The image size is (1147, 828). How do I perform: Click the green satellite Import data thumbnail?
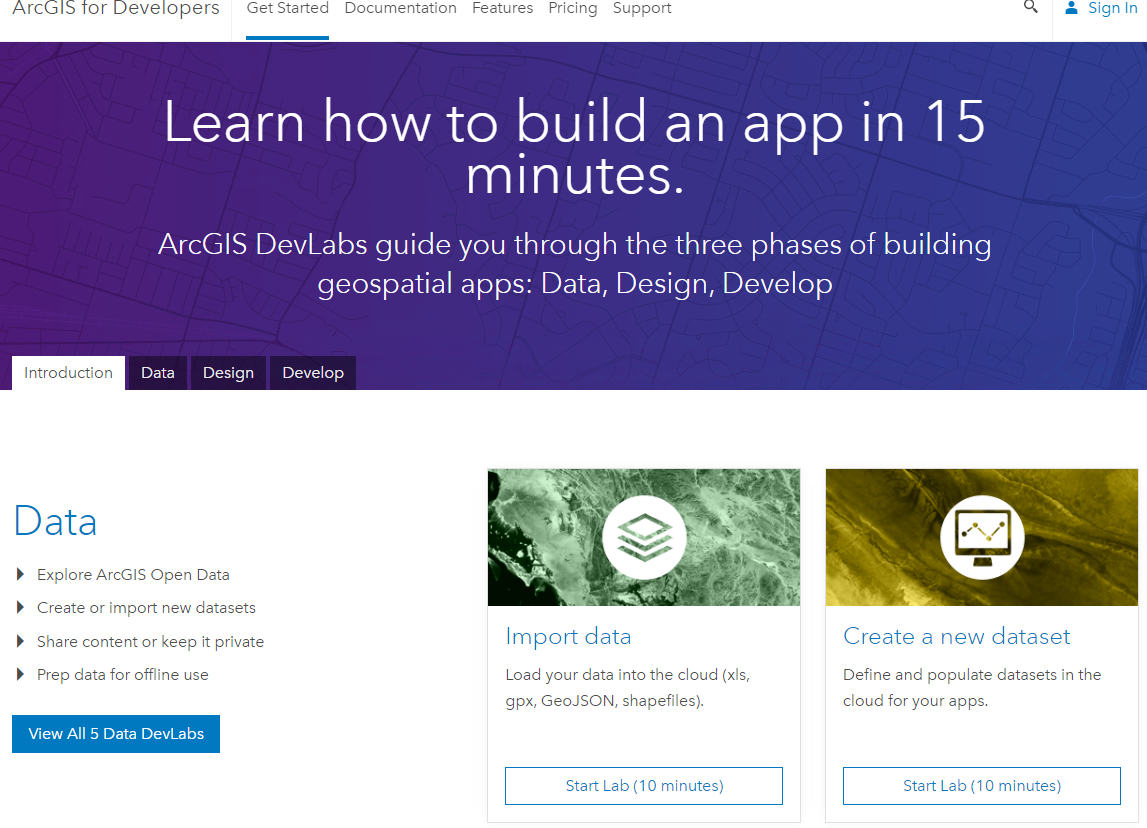644,538
